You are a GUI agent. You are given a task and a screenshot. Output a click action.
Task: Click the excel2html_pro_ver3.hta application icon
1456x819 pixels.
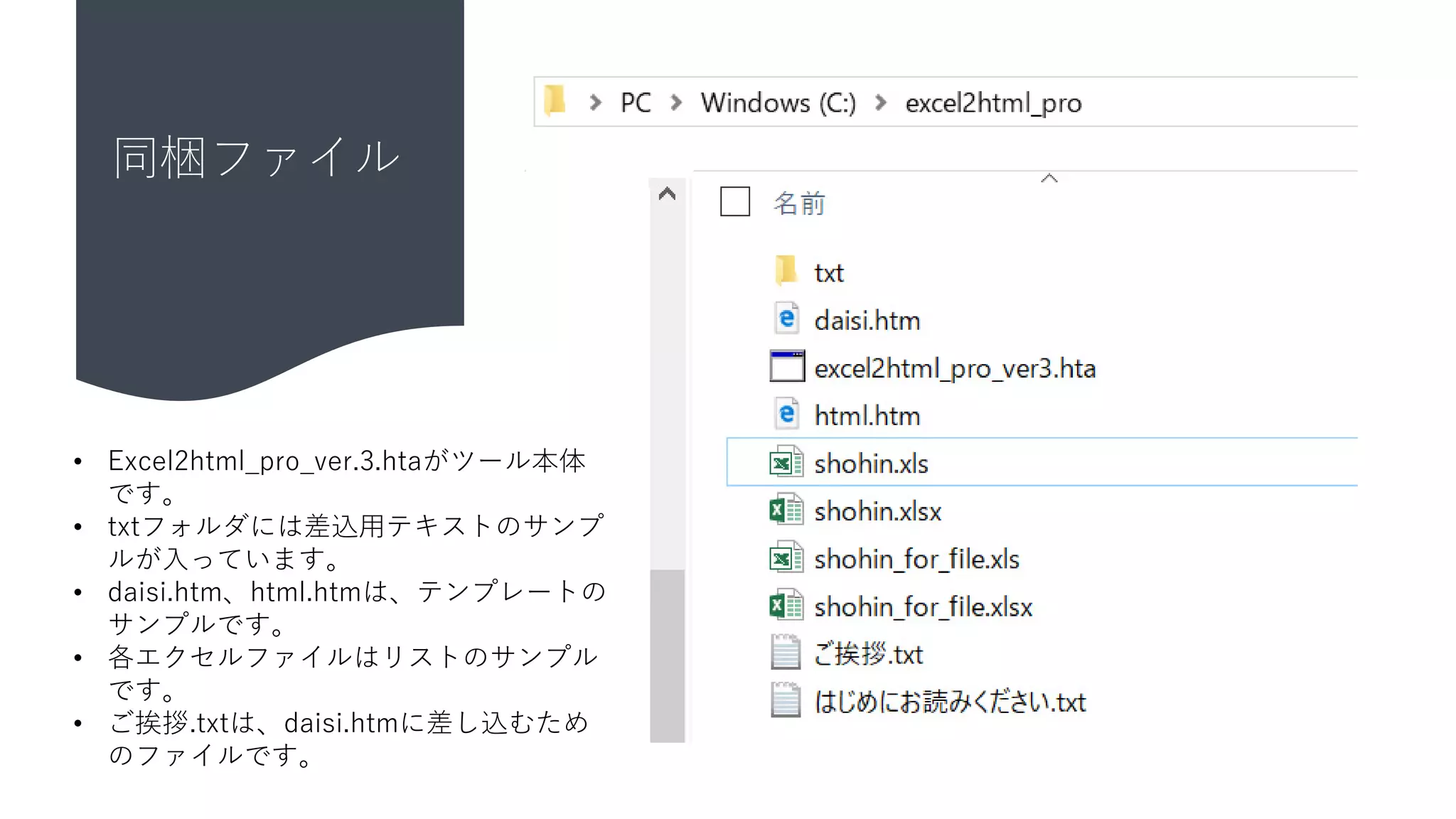click(x=786, y=367)
